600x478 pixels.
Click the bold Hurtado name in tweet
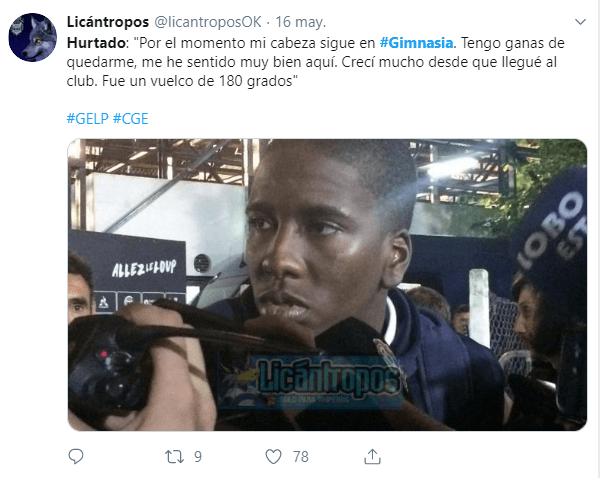(96, 43)
